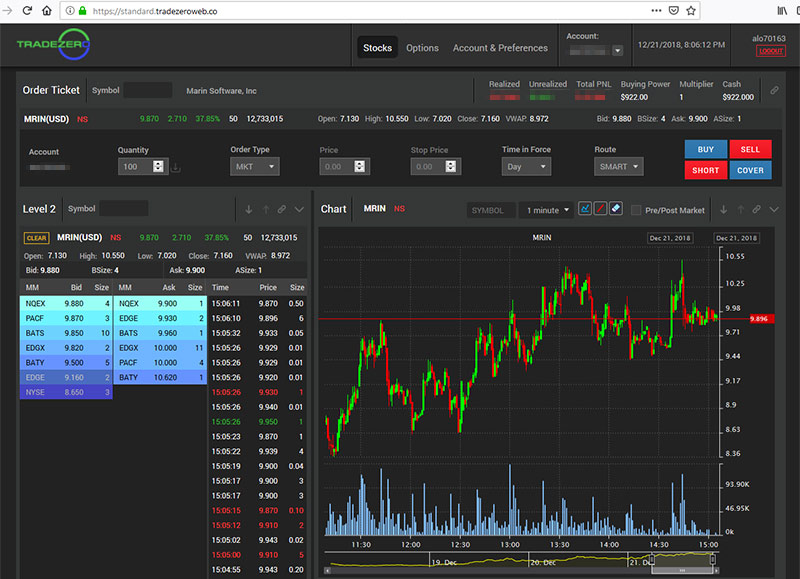Click the red SELL button
The image size is (800, 579).
tap(751, 149)
